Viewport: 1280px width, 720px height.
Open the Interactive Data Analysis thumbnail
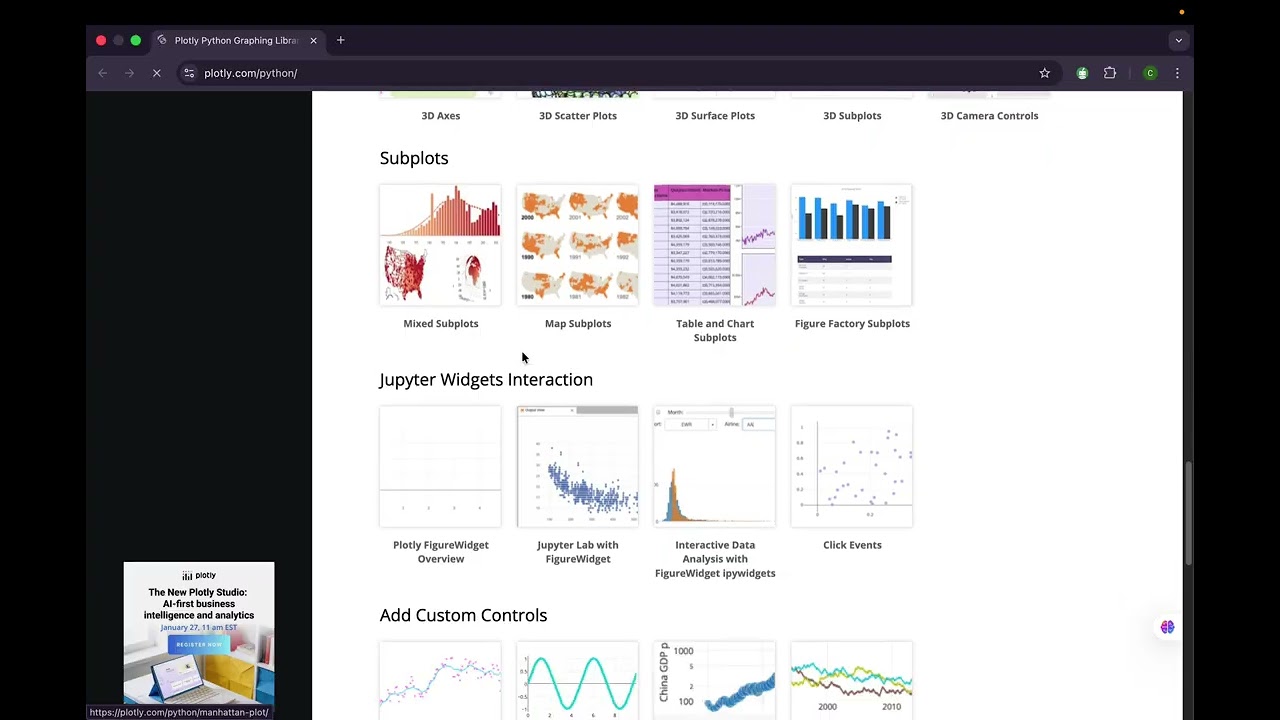pyautogui.click(x=714, y=466)
